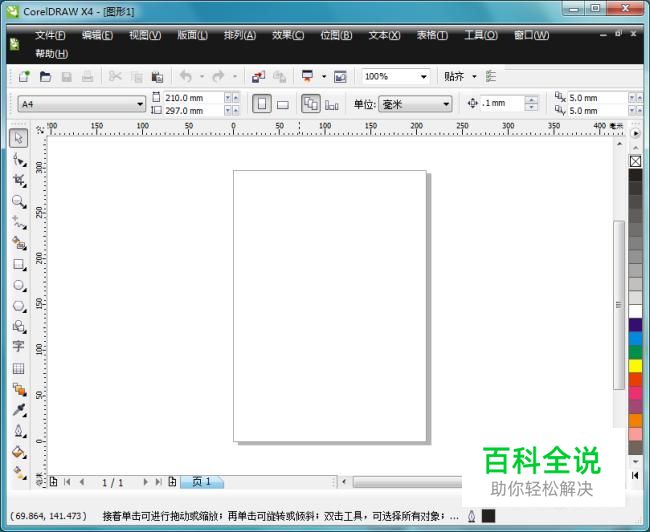This screenshot has height=532, width=650.
Task: Select the Text tool
Action: click(x=19, y=346)
